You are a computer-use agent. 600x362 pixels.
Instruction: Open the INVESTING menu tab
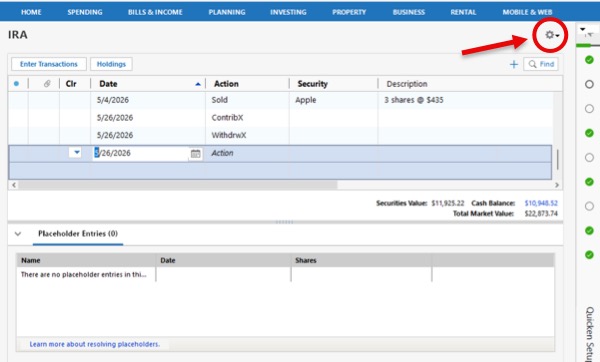(x=288, y=12)
